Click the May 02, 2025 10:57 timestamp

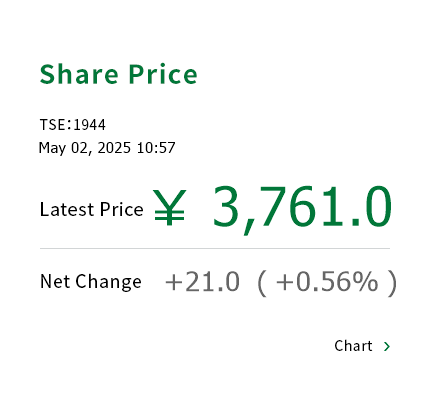[x=107, y=148]
